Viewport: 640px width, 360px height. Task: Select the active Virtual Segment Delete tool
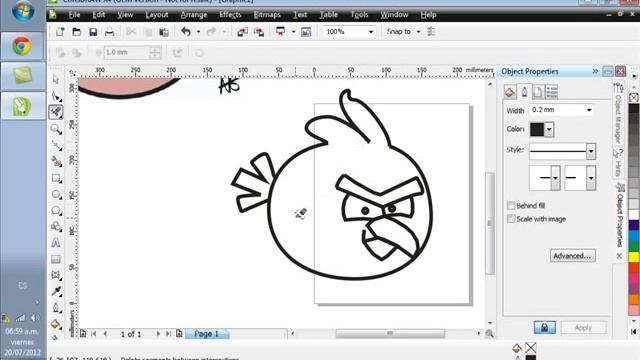(56, 112)
